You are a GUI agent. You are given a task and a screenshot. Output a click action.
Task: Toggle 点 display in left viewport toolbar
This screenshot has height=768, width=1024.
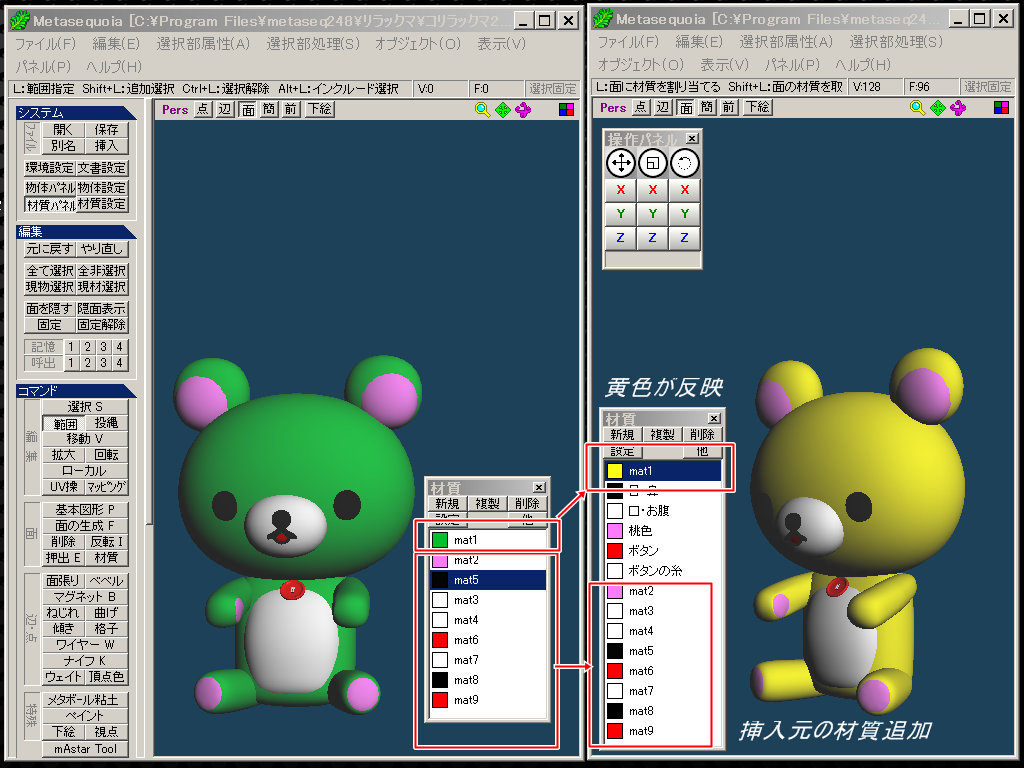coord(203,109)
